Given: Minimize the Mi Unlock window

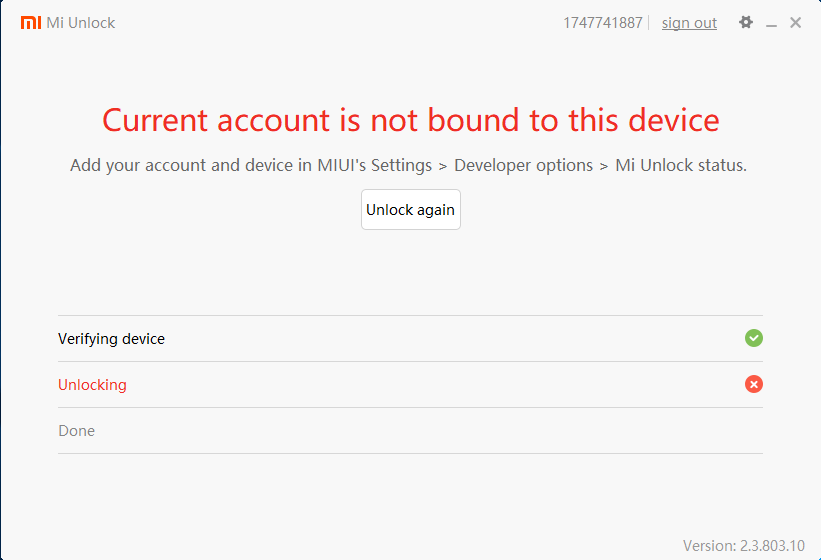Looking at the screenshot, I should [772, 23].
